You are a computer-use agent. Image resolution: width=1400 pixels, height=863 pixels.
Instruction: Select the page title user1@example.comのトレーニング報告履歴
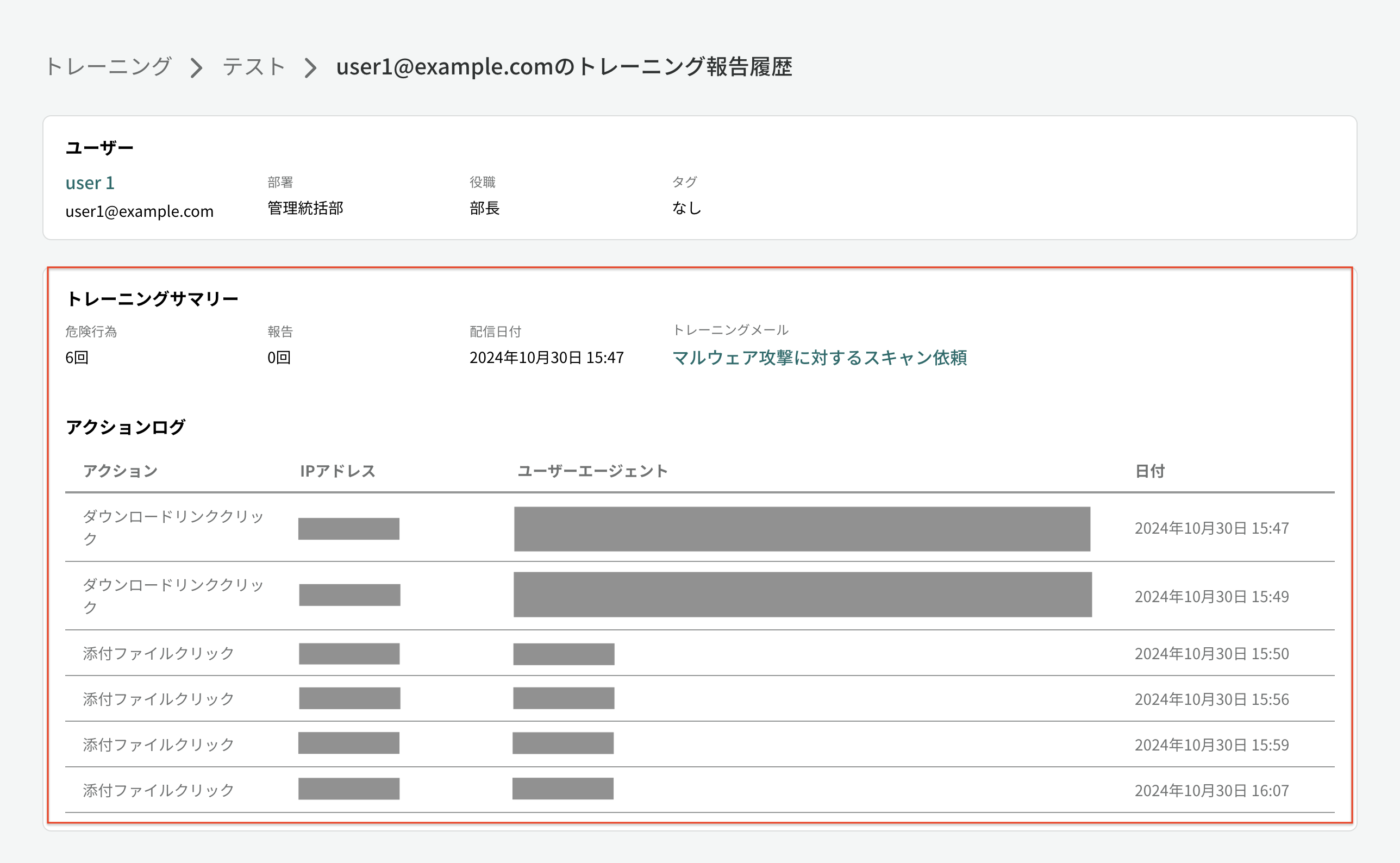[x=564, y=67]
